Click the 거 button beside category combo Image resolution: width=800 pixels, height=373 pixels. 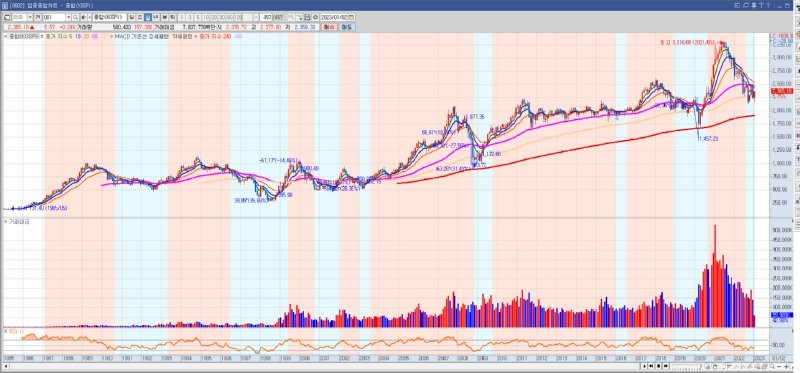pos(37,17)
